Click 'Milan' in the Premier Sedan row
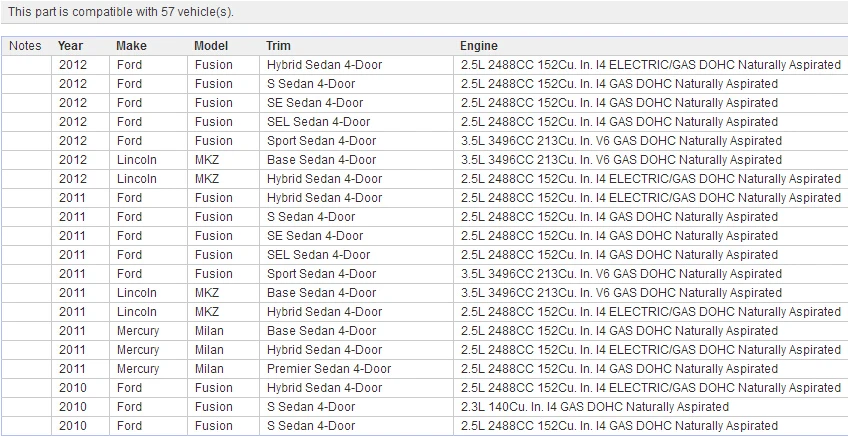 pos(209,369)
